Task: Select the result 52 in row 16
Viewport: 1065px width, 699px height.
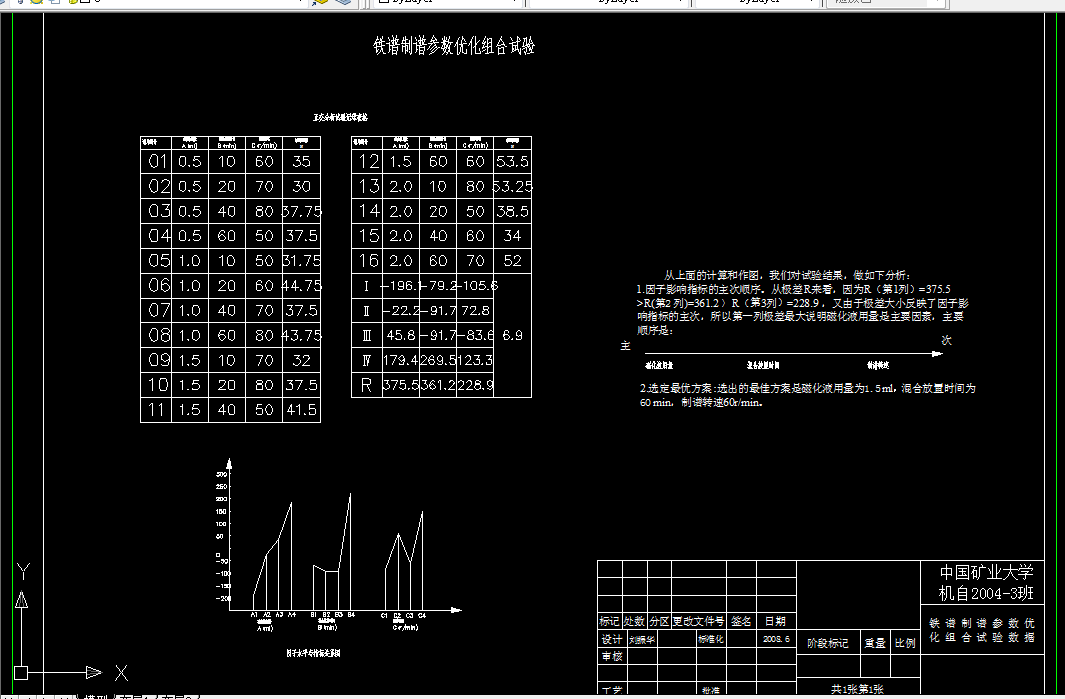Action: coord(512,261)
